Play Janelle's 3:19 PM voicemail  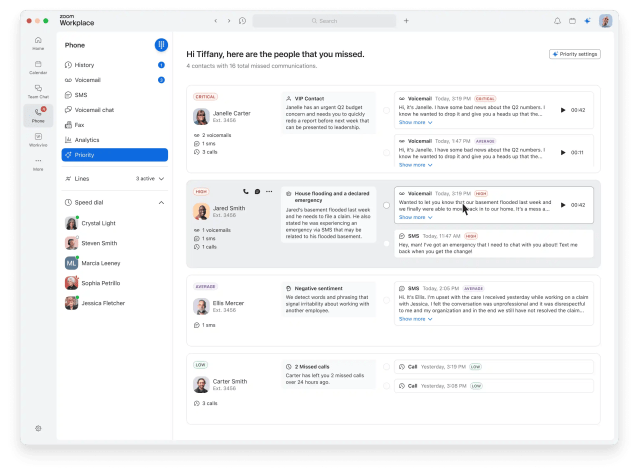(x=563, y=110)
